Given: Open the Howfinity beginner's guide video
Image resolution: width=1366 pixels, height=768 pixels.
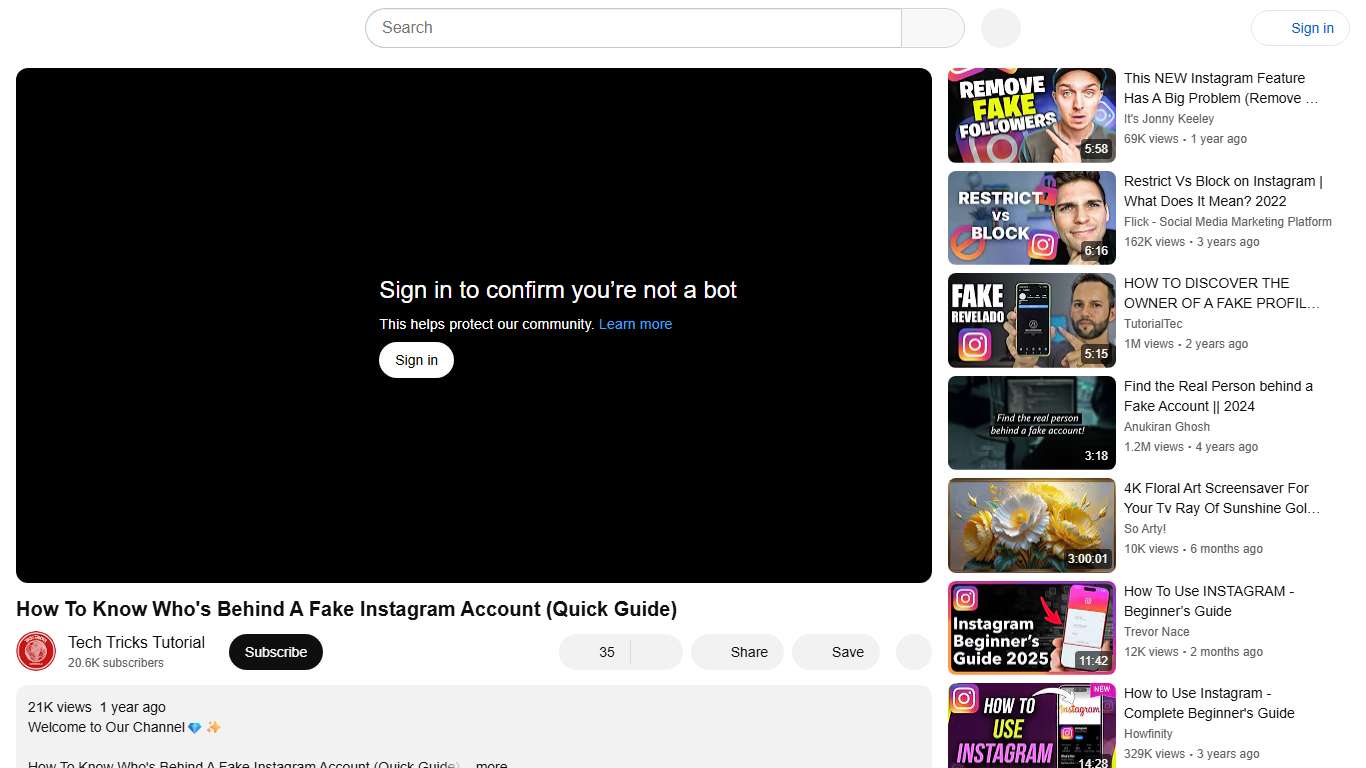Looking at the screenshot, I should [x=1209, y=703].
